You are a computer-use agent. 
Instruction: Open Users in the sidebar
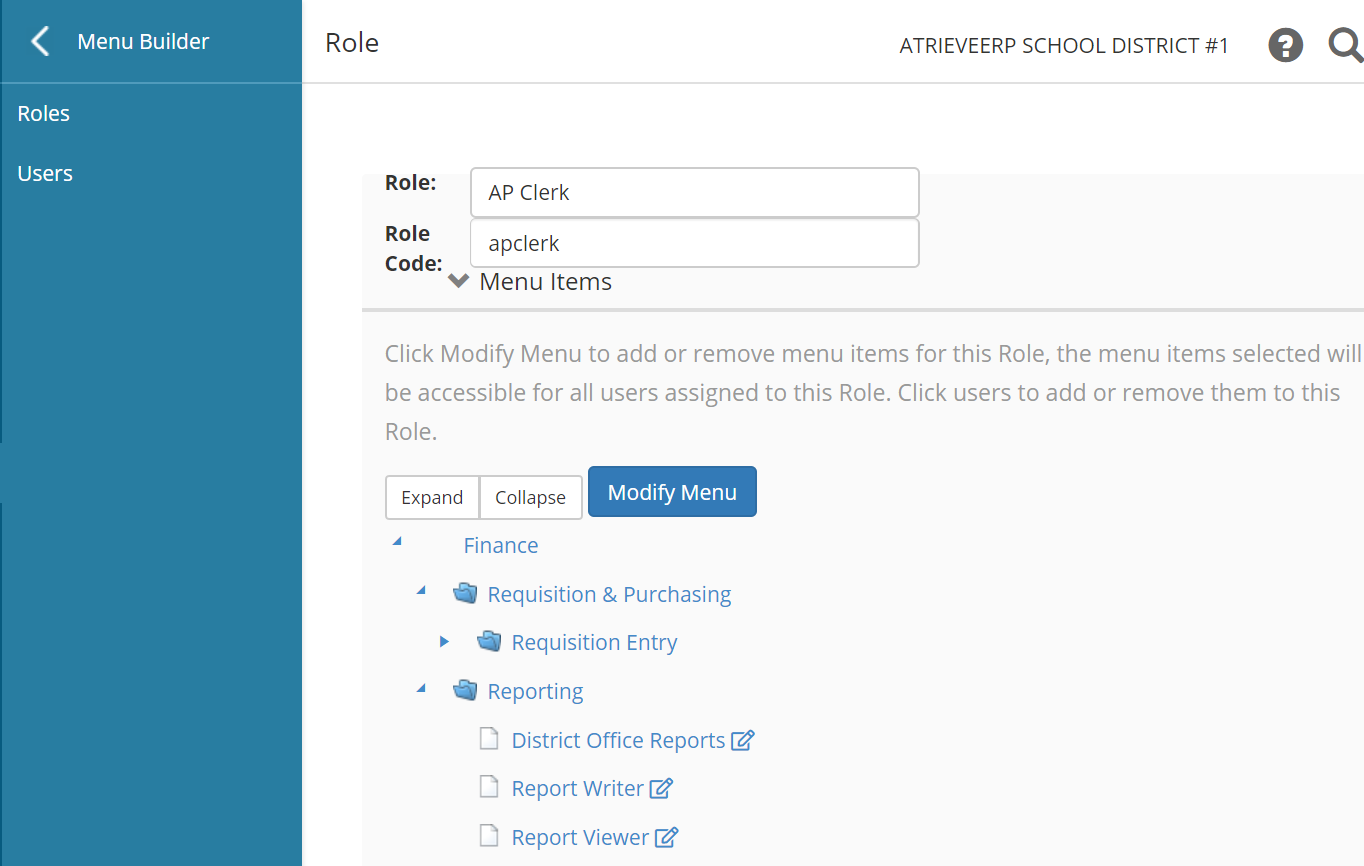tap(45, 174)
